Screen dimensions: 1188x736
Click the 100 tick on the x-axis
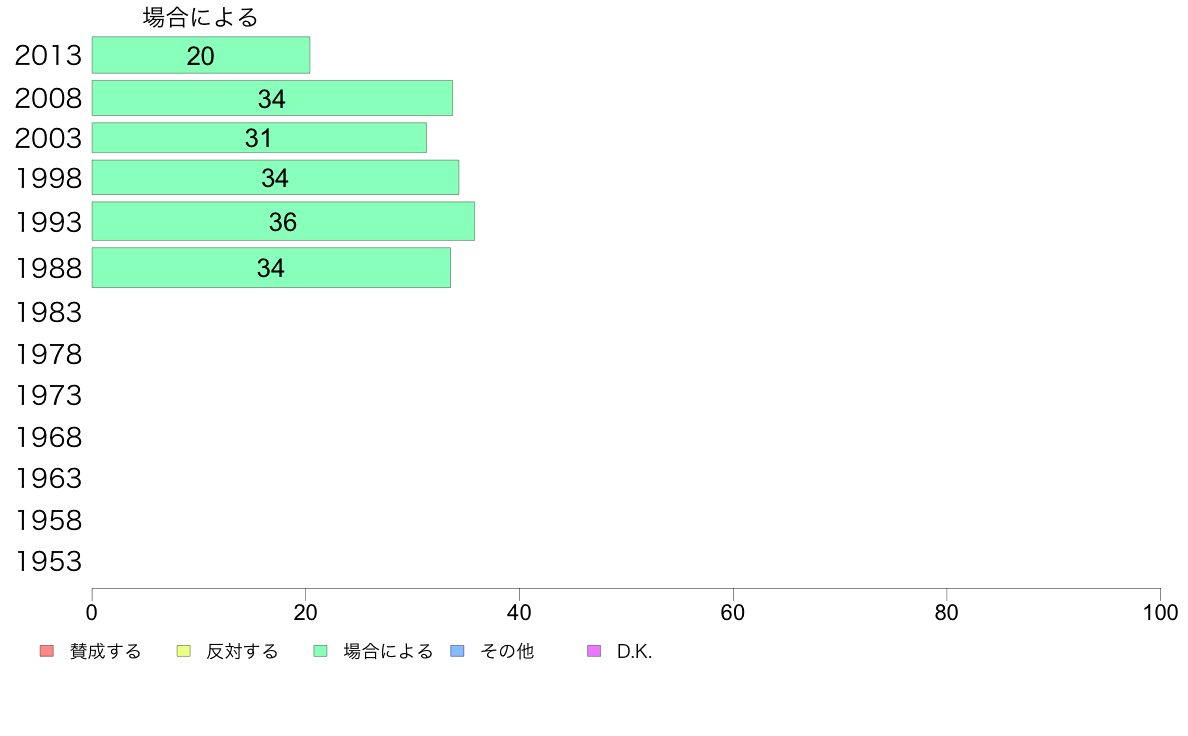click(1160, 612)
